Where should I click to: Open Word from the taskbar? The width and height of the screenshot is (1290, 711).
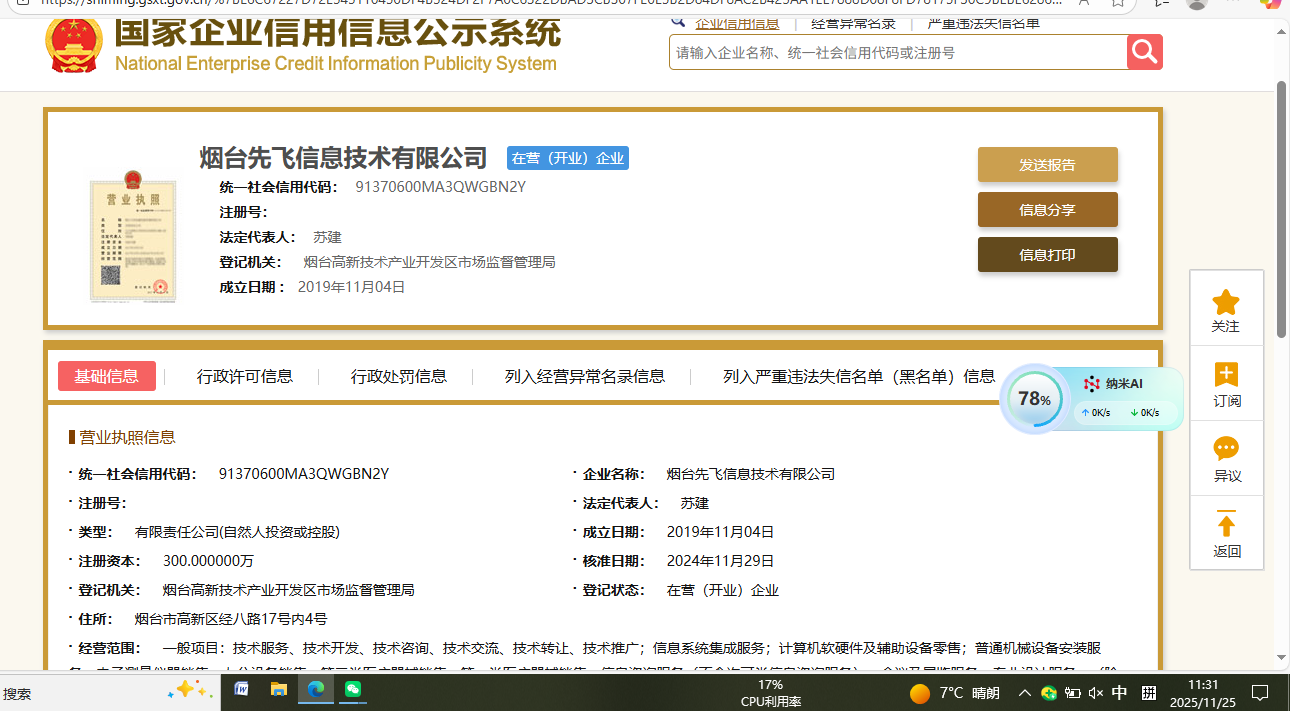pos(241,690)
